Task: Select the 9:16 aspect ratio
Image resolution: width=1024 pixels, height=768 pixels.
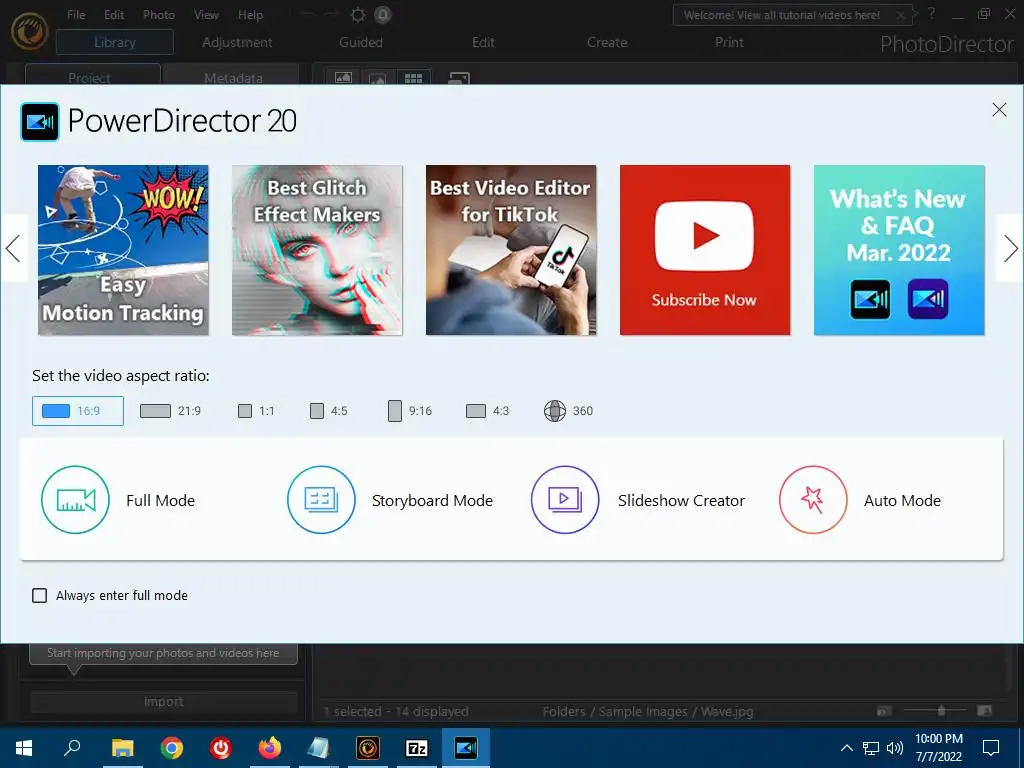Action: point(409,411)
